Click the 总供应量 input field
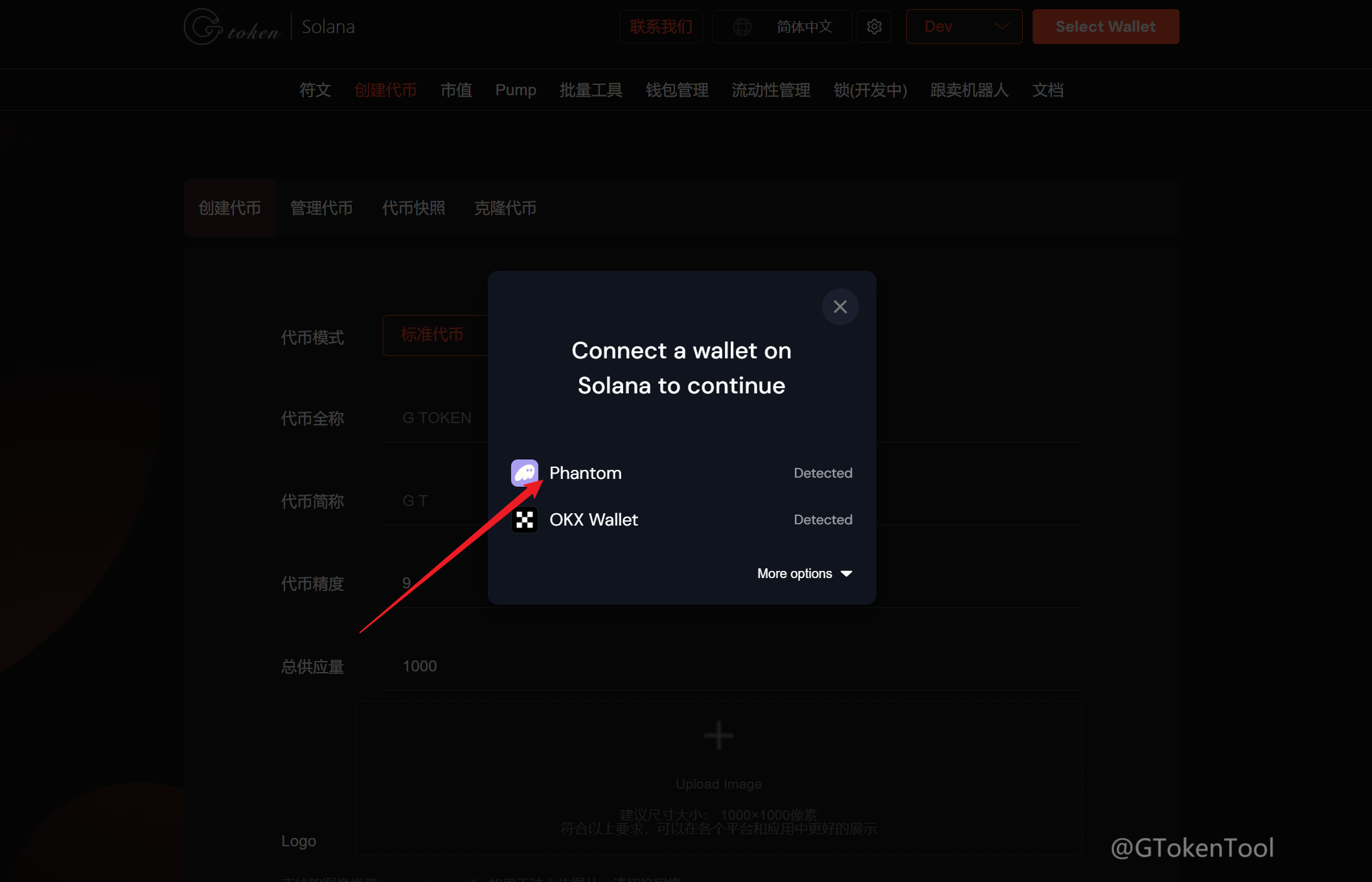 713,666
